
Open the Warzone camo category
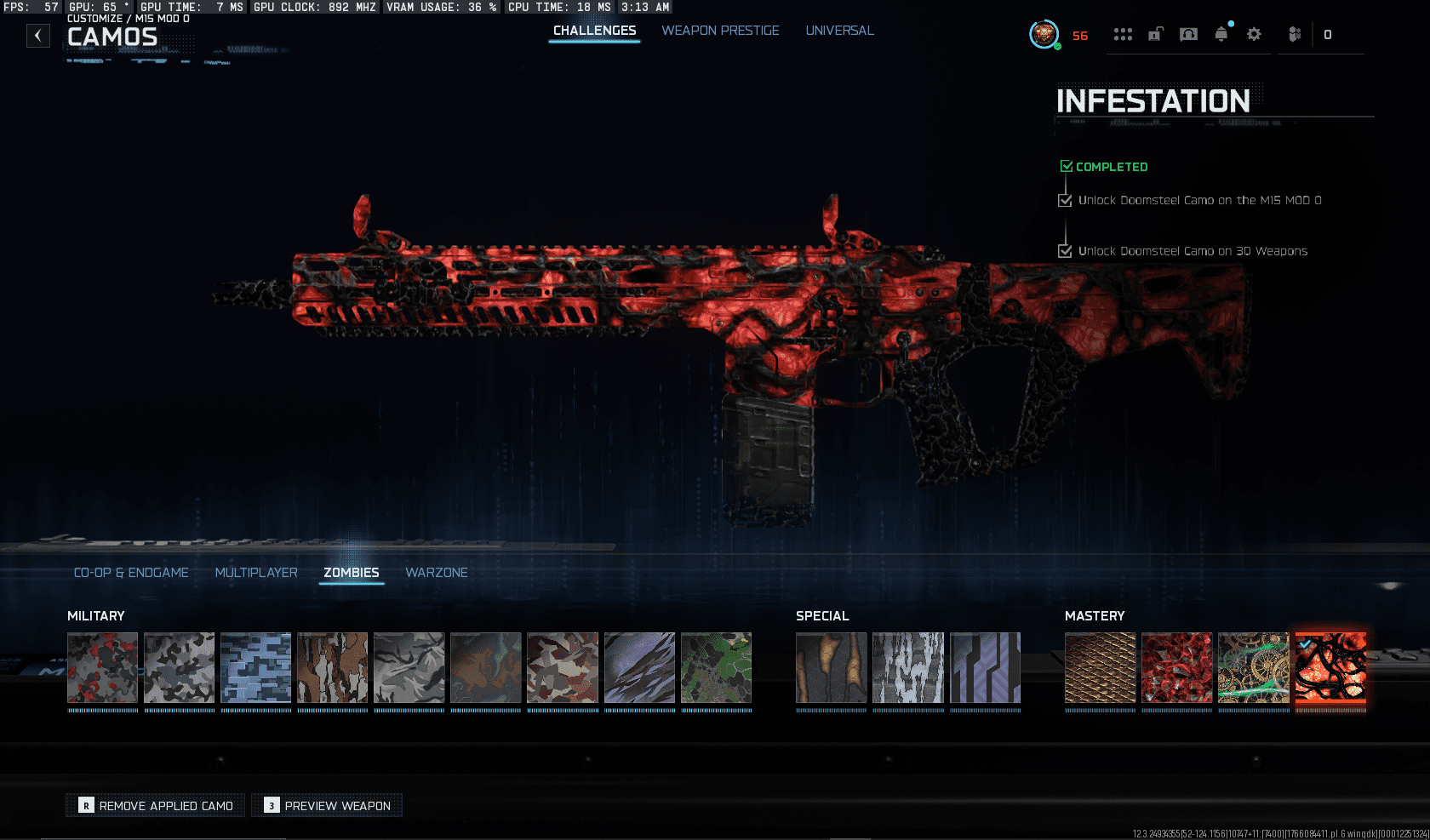point(437,573)
